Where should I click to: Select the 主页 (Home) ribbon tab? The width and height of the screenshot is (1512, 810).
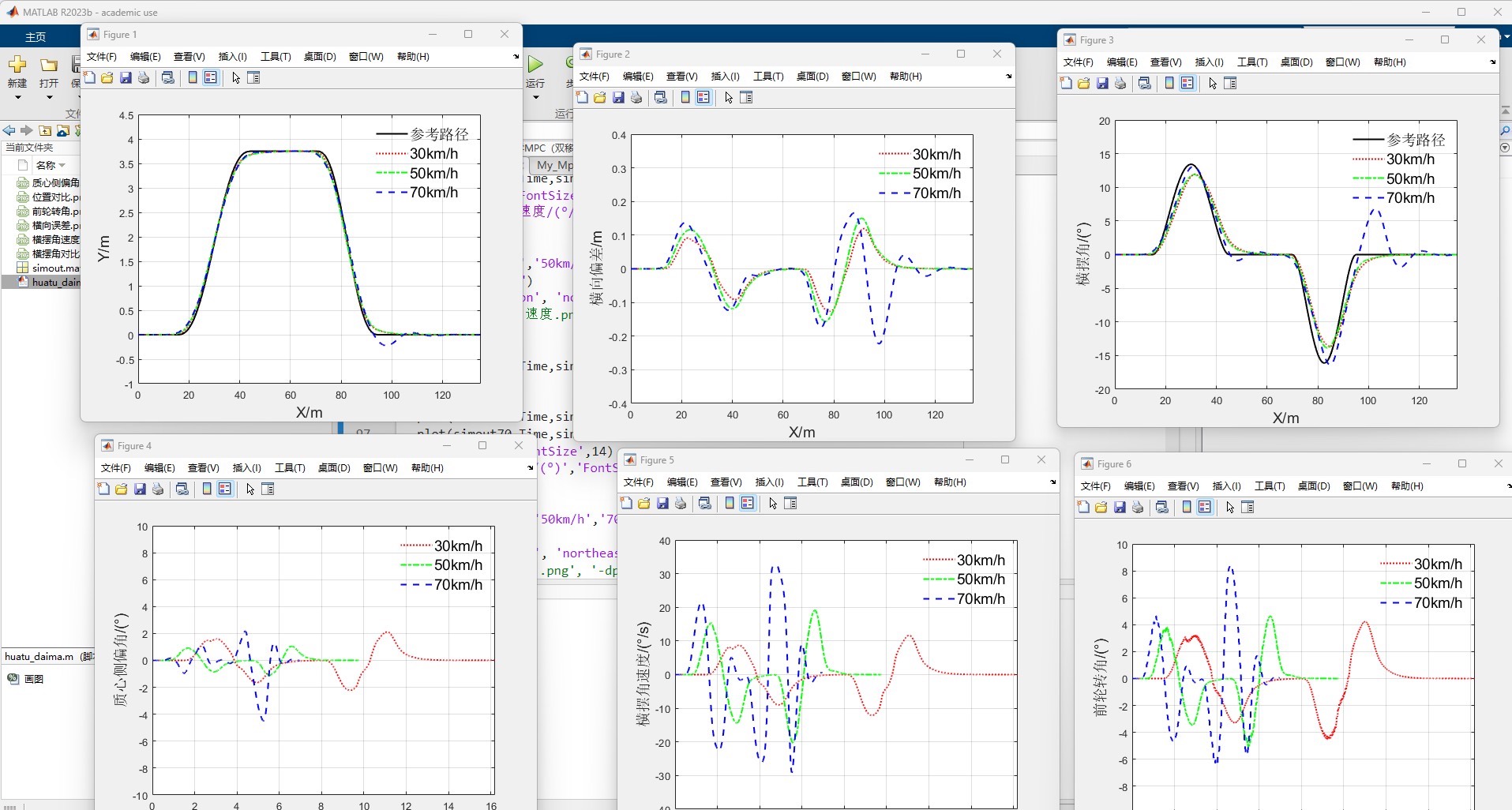tap(36, 36)
